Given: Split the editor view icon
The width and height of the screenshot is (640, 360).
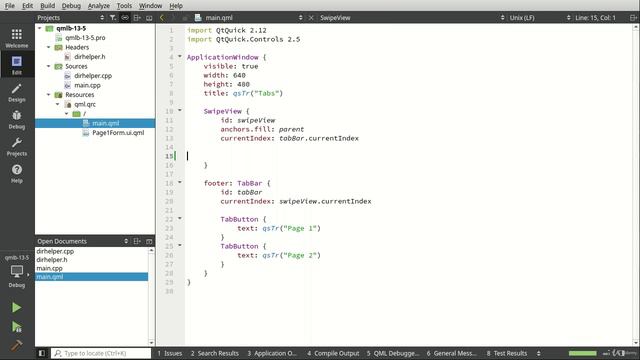Looking at the screenshot, I should [633, 18].
